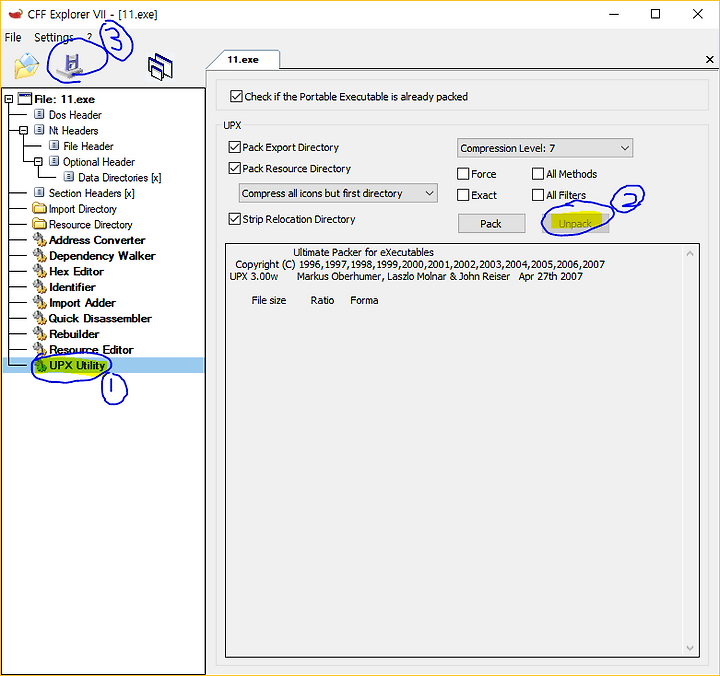This screenshot has height=676, width=720.
Task: Click the Section Headers page icon
Action: tap(39, 192)
